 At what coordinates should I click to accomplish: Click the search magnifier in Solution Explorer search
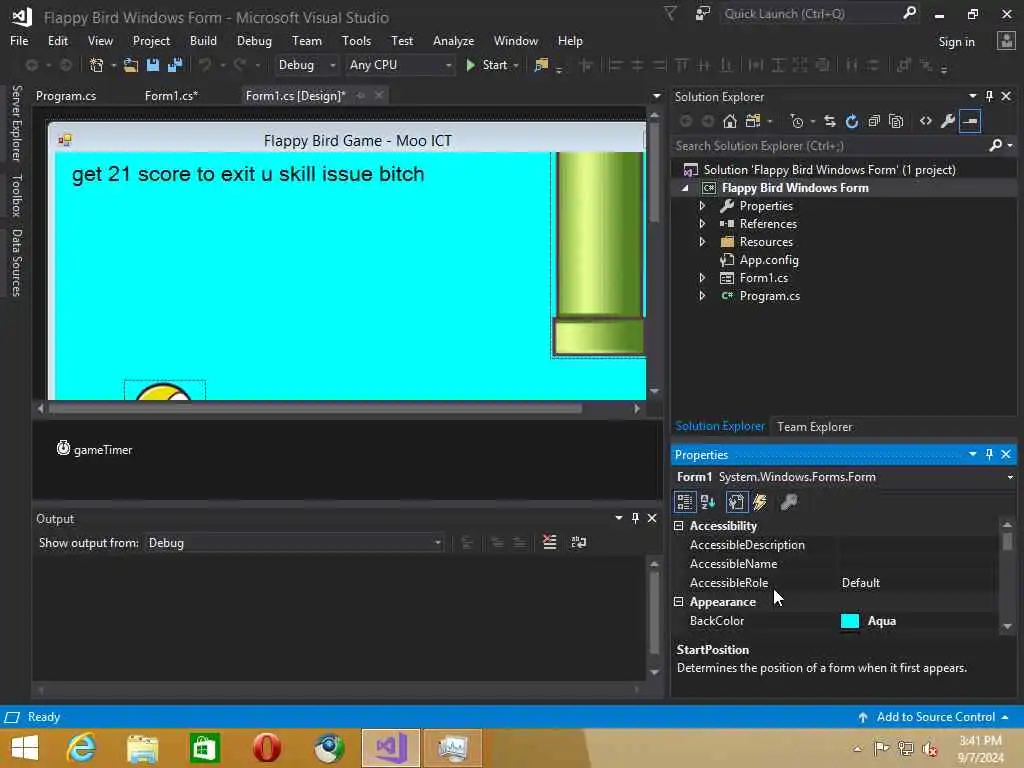click(995, 145)
